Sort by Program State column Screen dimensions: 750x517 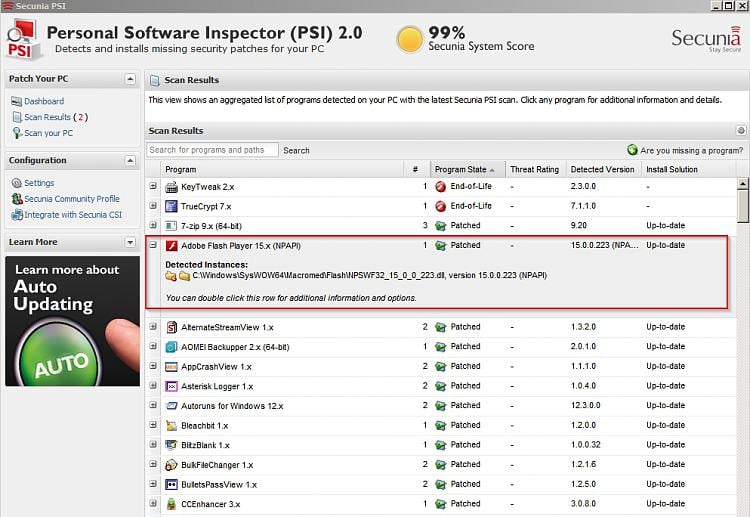tap(467, 169)
